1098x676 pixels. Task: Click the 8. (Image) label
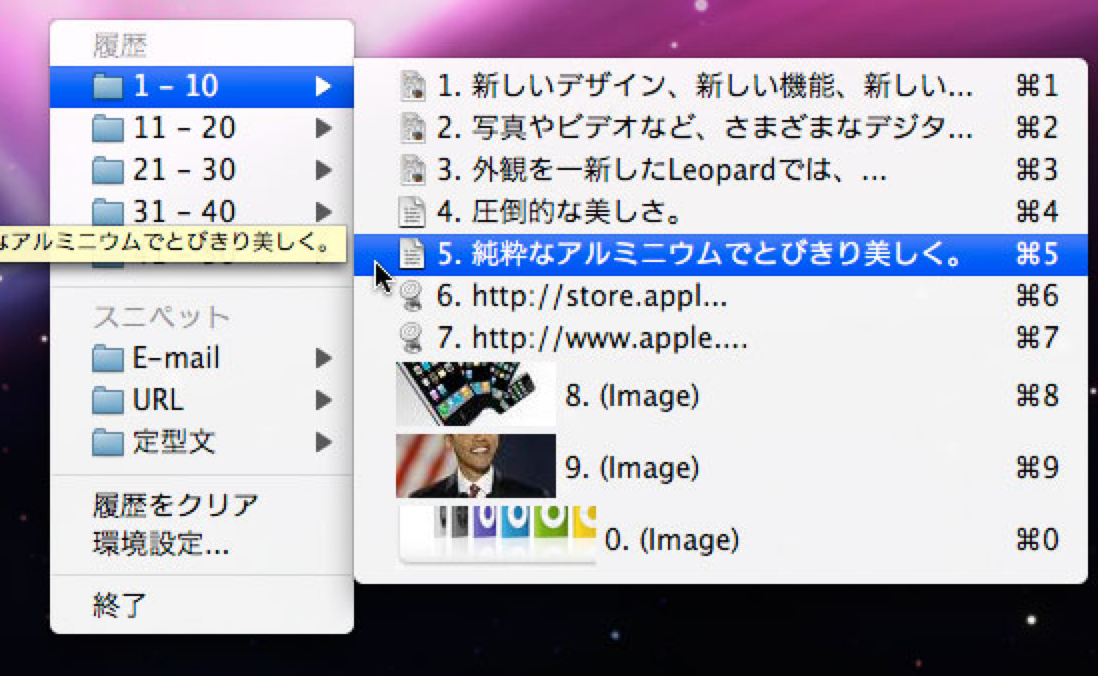coord(632,396)
